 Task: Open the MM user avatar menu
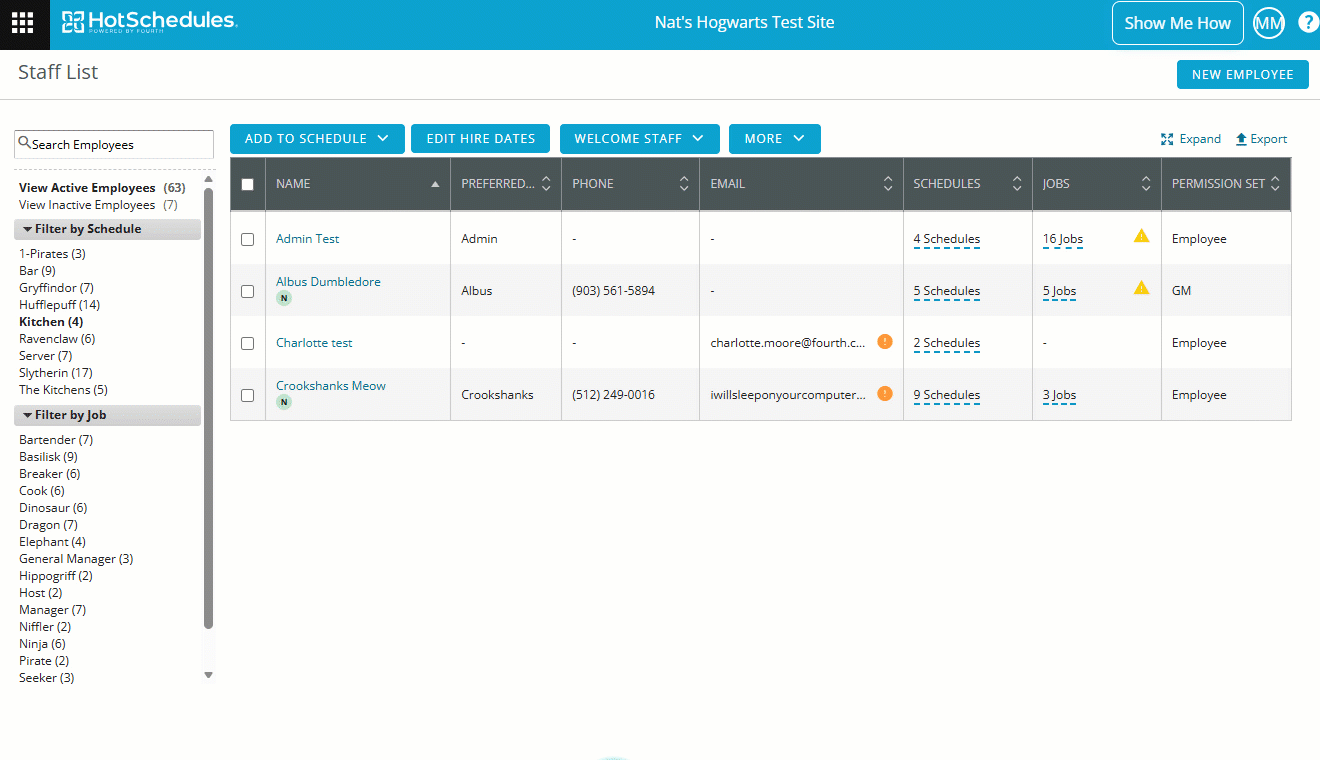(1268, 23)
